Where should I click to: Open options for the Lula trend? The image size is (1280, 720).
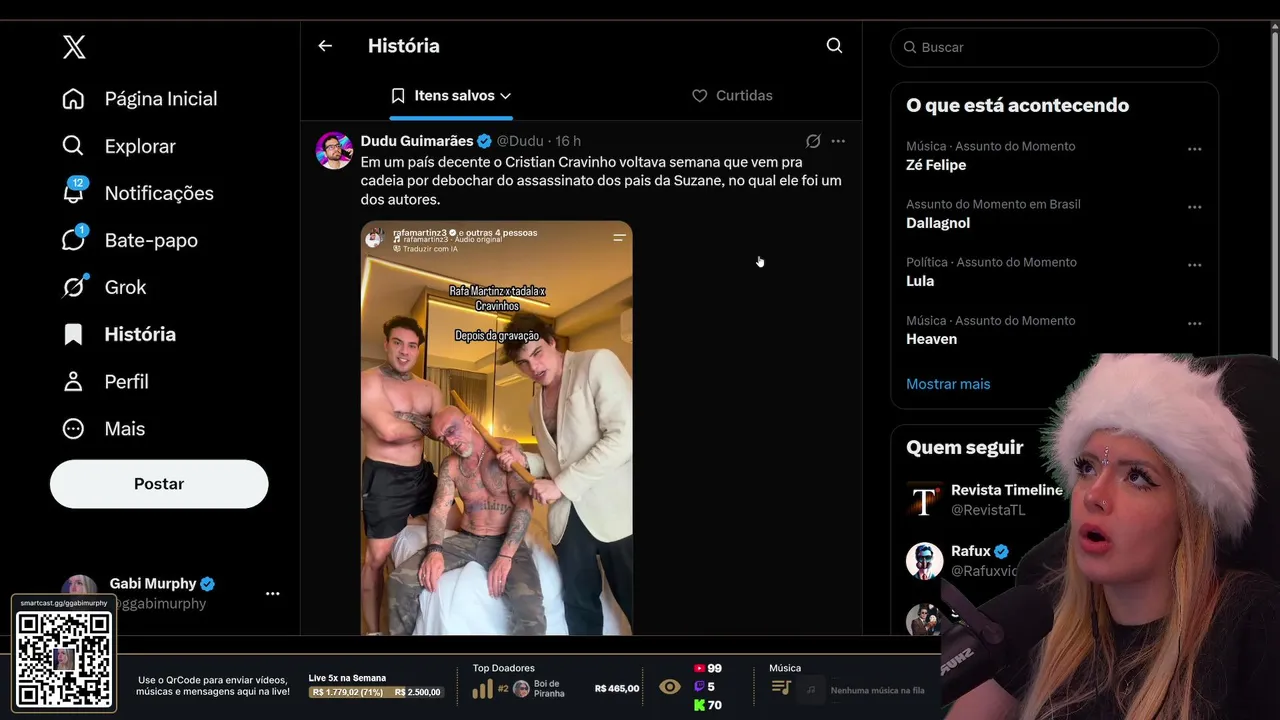[1194, 265]
